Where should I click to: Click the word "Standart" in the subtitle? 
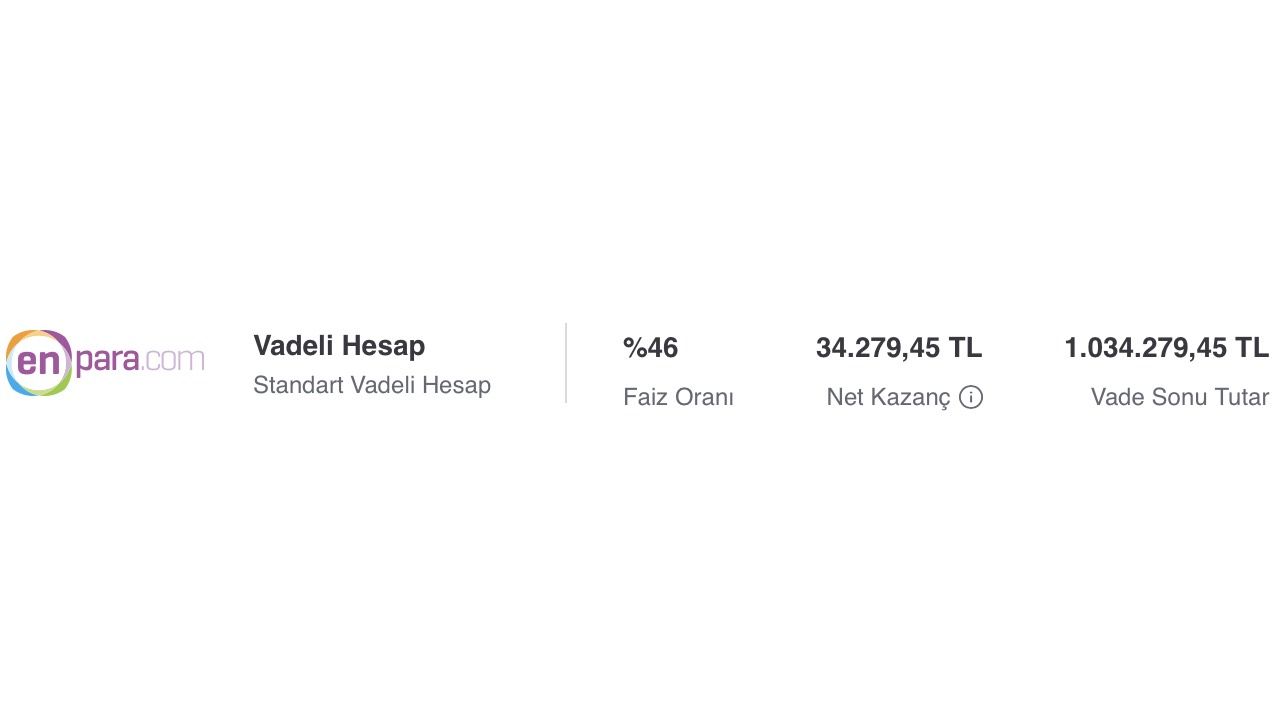pos(298,385)
